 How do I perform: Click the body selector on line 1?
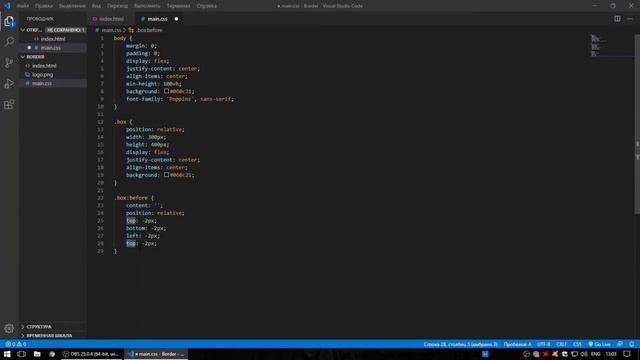120,38
